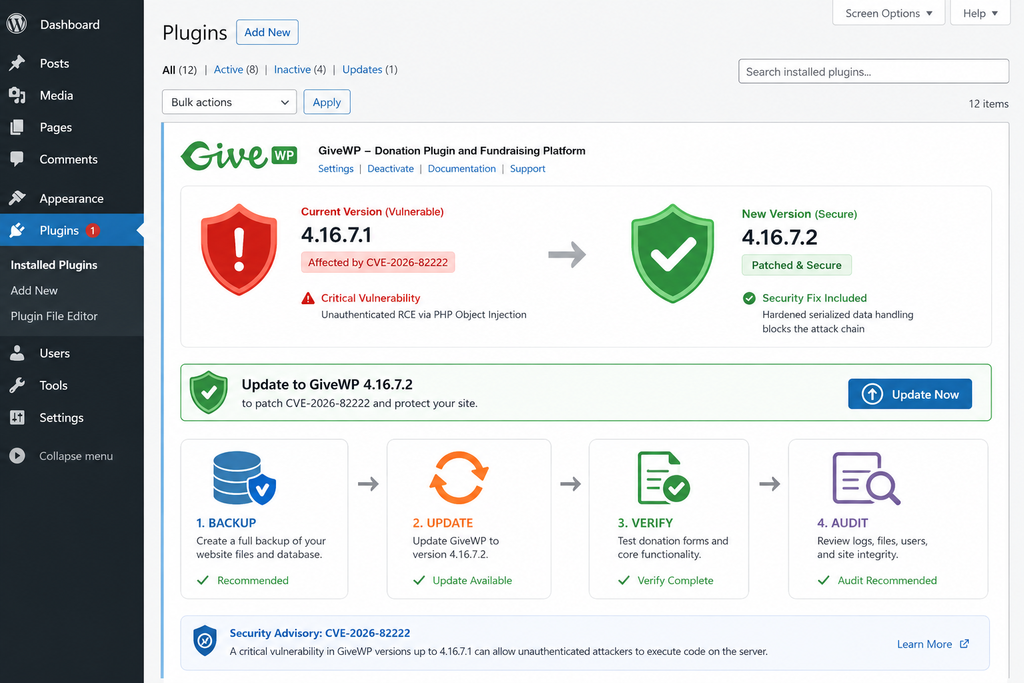Image resolution: width=1024 pixels, height=683 pixels.
Task: Click the GiveWP logo
Action: [x=239, y=155]
